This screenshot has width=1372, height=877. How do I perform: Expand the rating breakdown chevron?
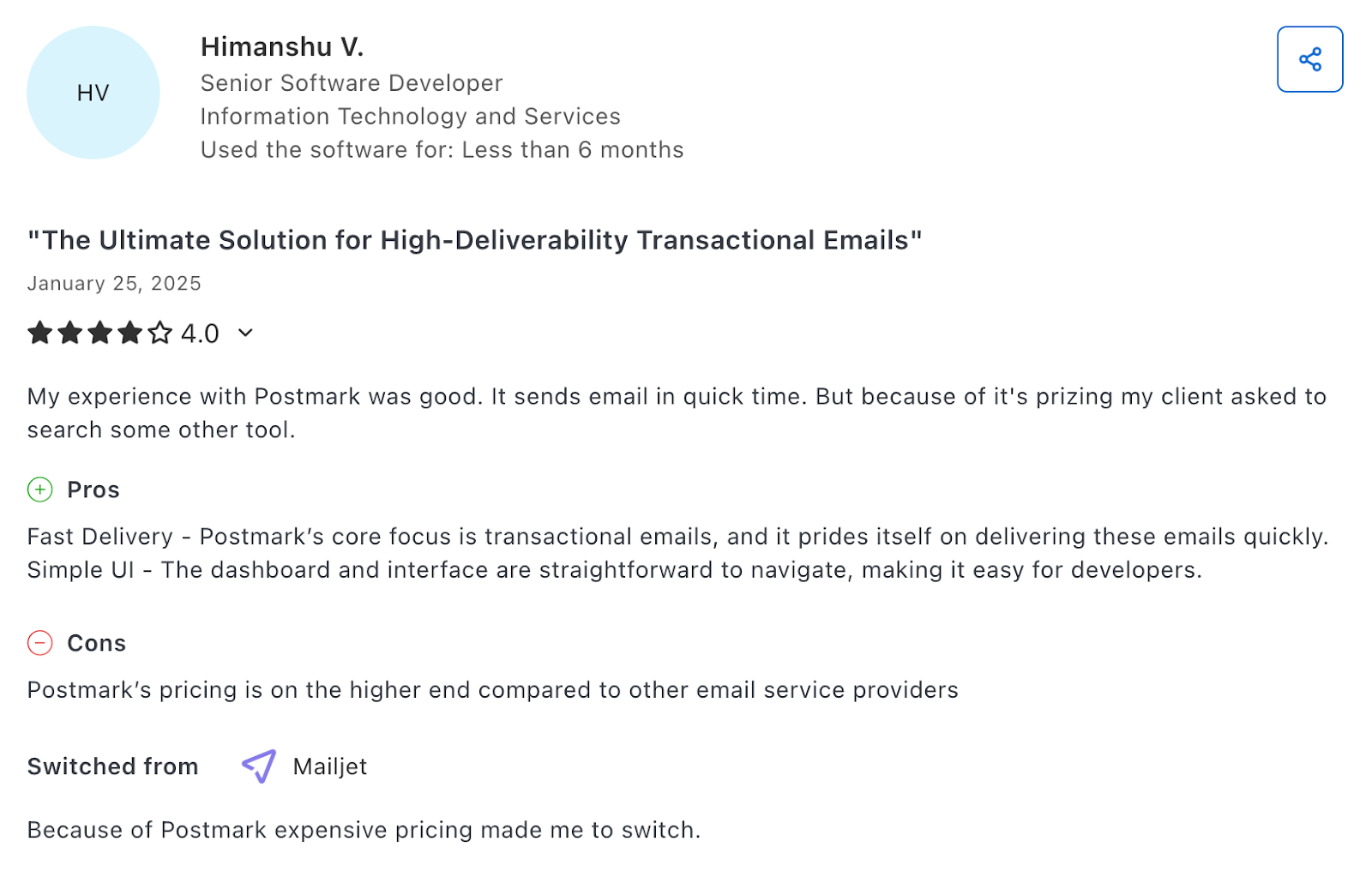coord(245,333)
